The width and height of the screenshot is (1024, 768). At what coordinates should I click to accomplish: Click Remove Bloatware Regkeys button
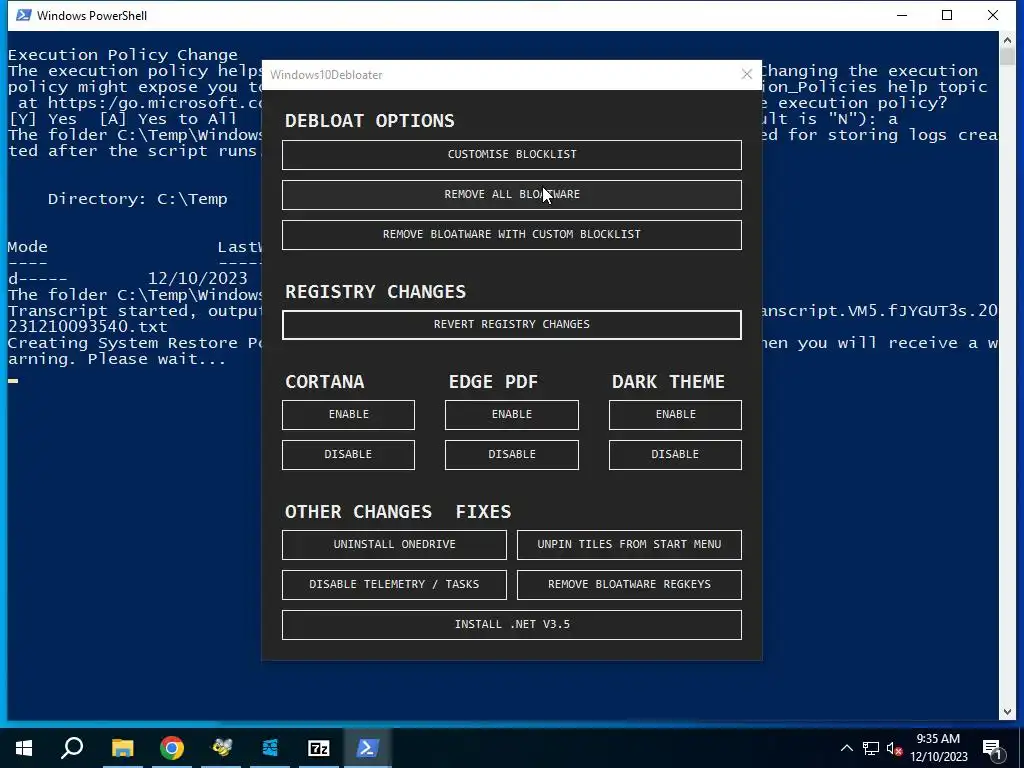629,584
